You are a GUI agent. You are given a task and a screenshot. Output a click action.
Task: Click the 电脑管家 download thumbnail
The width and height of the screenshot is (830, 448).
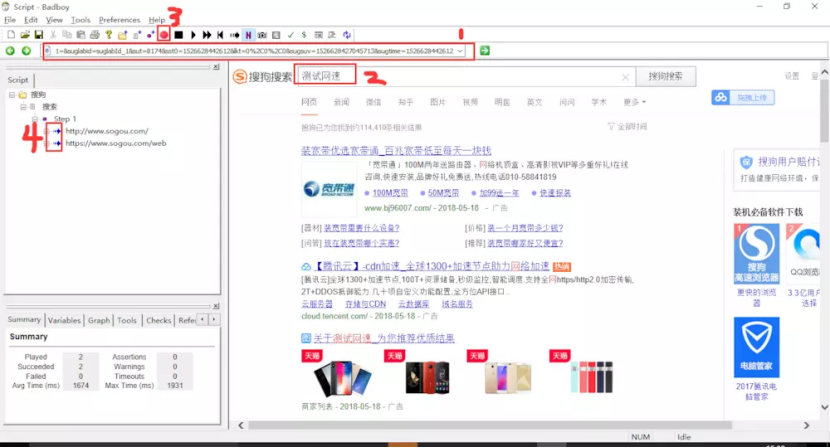coord(756,347)
